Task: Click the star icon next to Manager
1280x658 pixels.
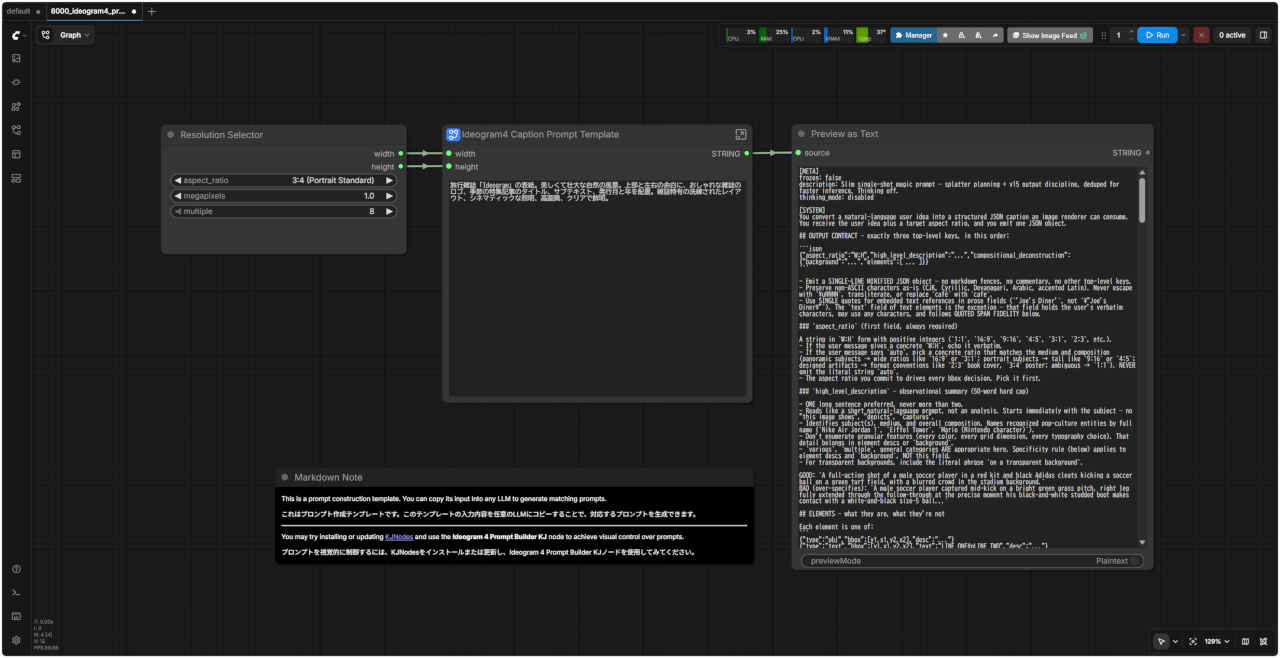Action: (945, 35)
